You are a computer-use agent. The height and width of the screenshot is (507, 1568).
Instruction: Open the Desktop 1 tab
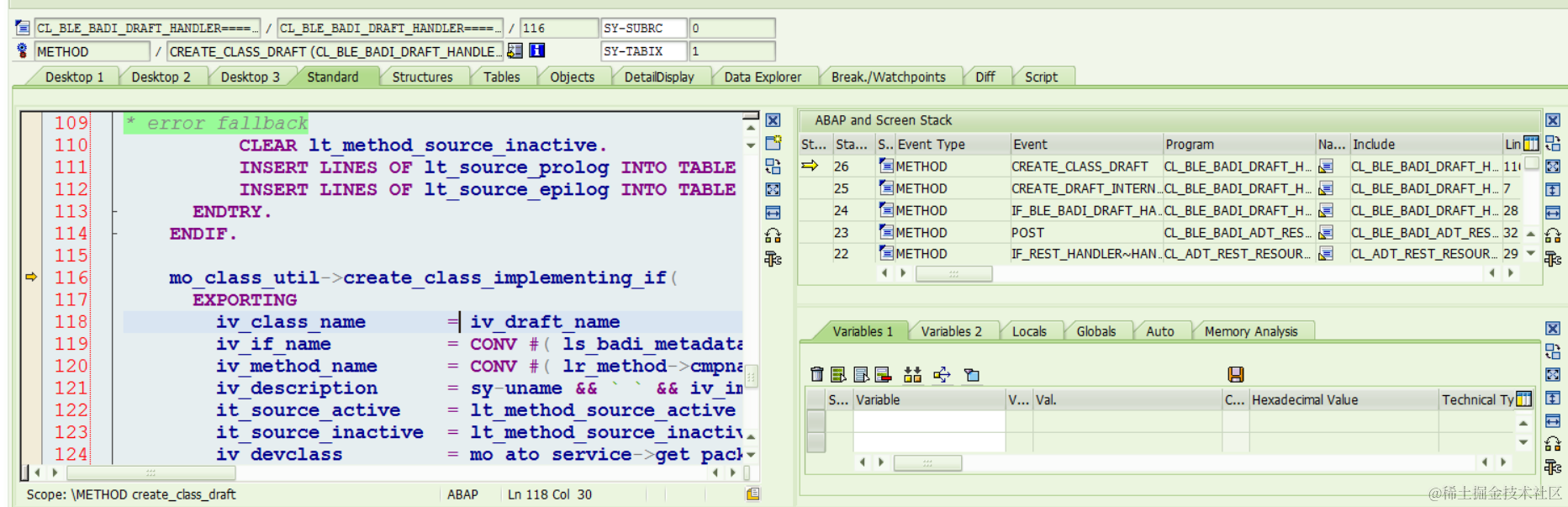[74, 77]
